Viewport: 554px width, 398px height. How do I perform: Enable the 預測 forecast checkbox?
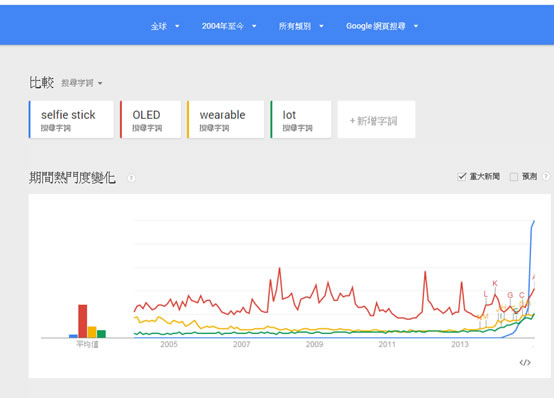click(514, 176)
